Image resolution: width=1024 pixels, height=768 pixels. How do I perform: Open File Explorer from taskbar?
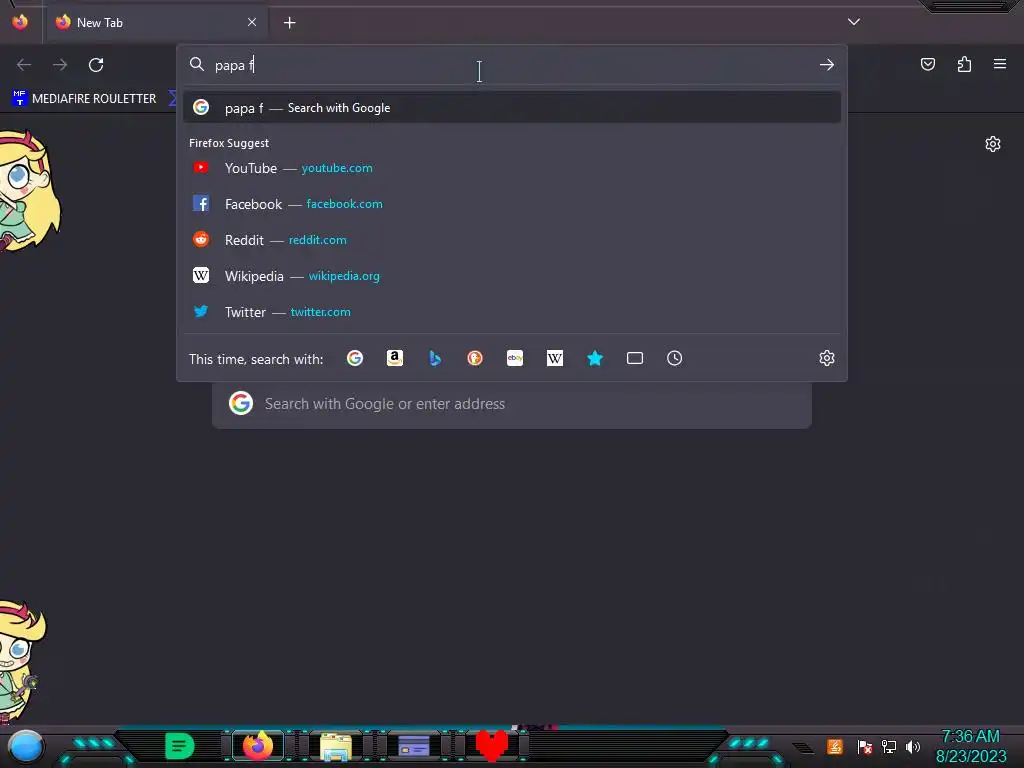click(x=336, y=746)
